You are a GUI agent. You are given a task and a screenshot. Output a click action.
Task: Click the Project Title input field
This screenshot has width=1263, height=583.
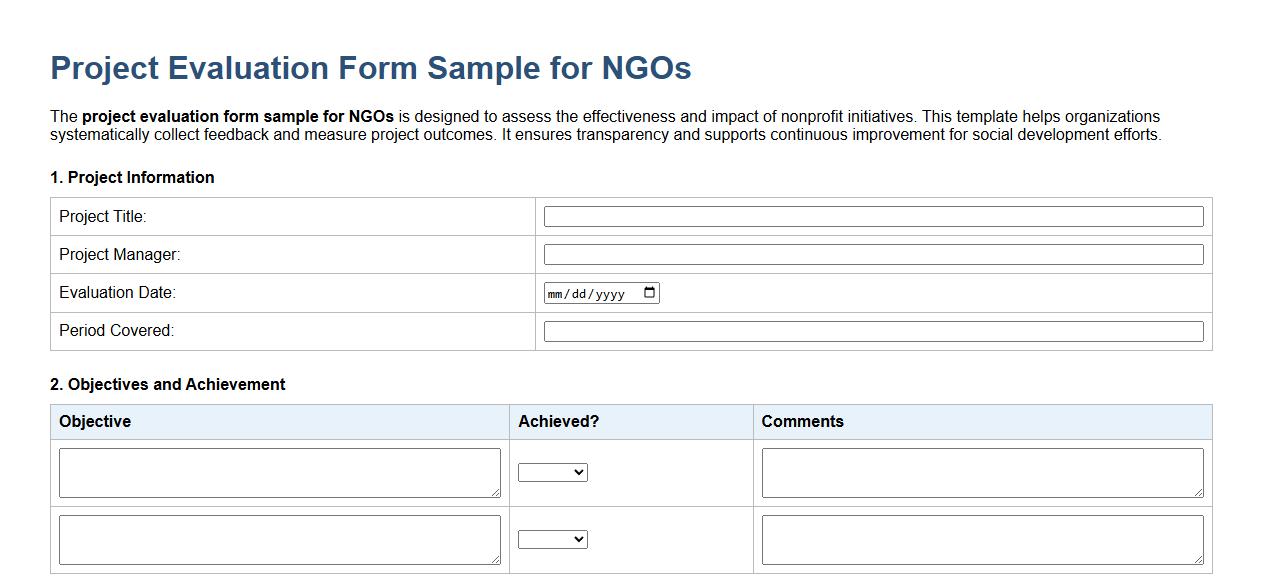coord(873,216)
